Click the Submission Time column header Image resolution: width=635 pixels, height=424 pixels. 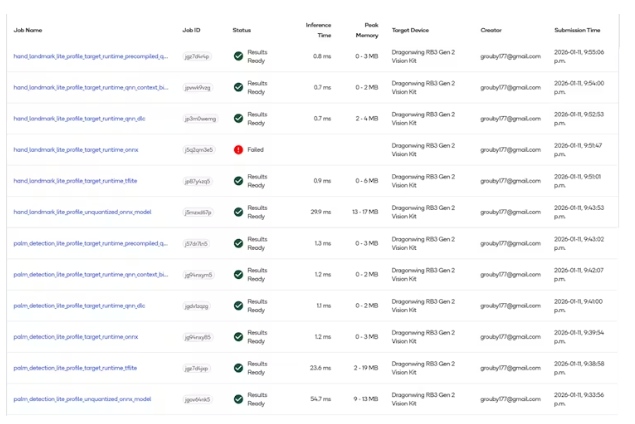click(x=578, y=30)
